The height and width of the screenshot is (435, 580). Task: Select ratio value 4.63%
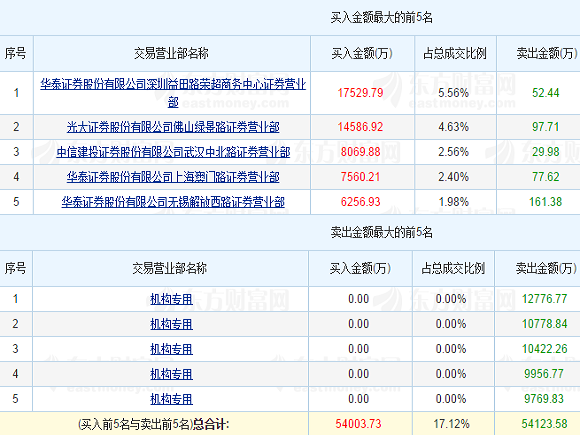(453, 127)
